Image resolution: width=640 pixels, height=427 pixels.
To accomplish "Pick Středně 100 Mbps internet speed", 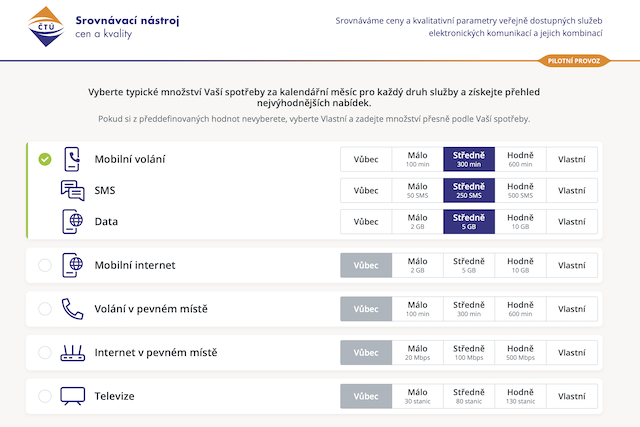I will [x=468, y=352].
